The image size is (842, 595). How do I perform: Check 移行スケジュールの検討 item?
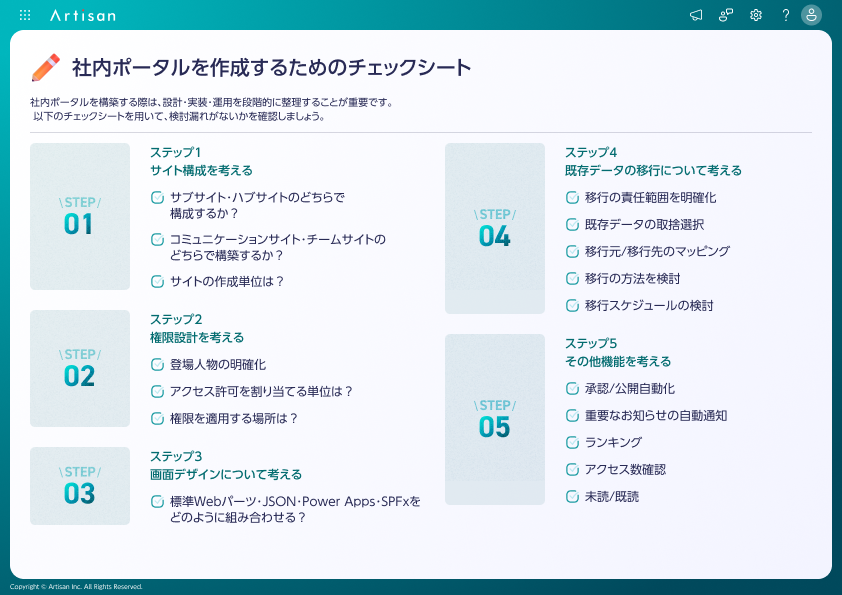point(572,306)
